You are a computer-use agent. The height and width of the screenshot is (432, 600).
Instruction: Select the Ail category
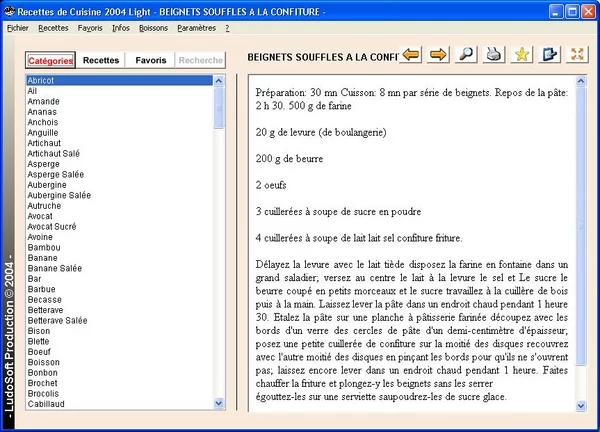pyautogui.click(x=119, y=91)
